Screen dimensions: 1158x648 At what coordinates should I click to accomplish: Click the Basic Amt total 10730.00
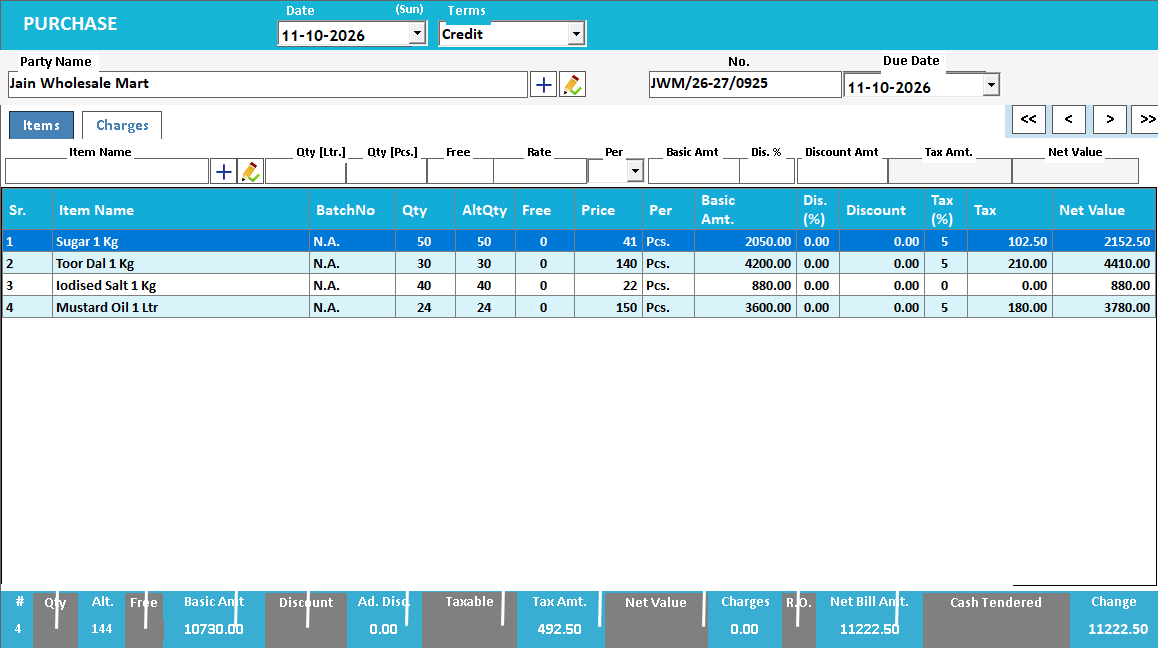point(213,630)
